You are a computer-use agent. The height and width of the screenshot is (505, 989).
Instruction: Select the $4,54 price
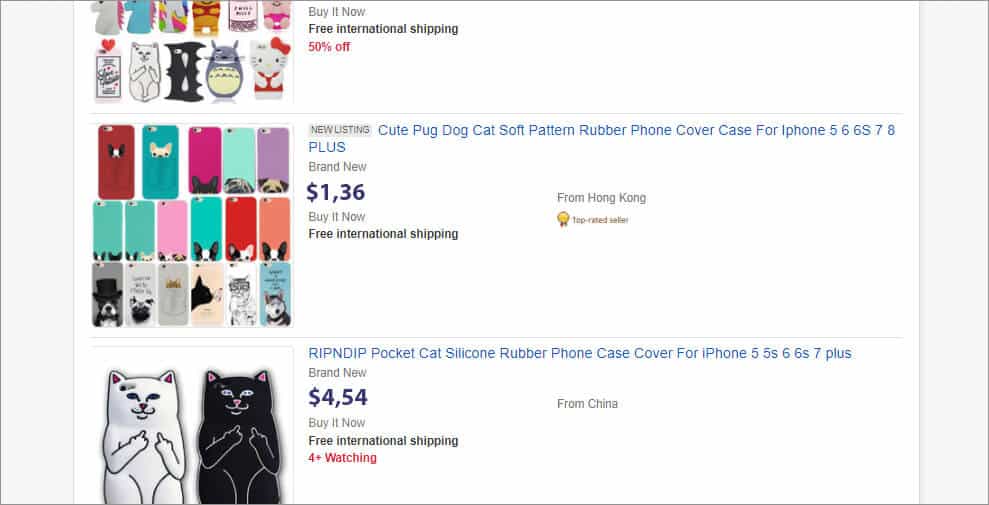(x=338, y=397)
